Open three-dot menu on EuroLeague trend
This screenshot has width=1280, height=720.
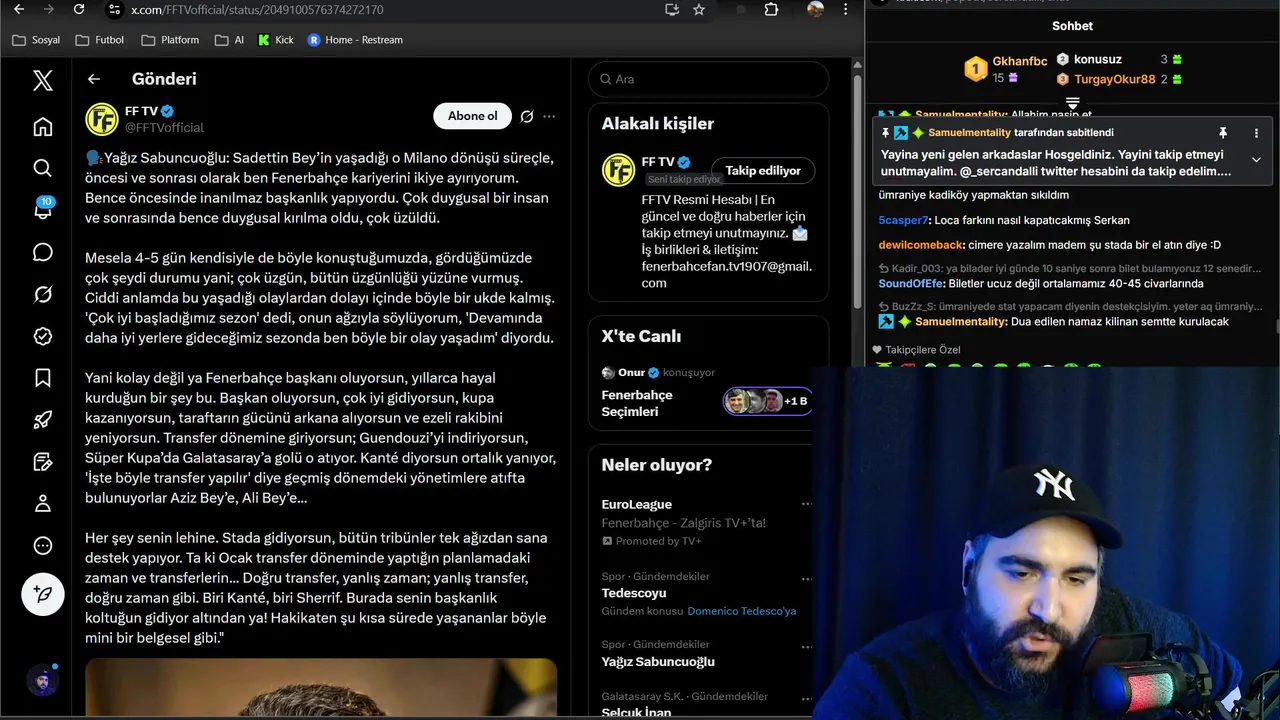coord(806,504)
